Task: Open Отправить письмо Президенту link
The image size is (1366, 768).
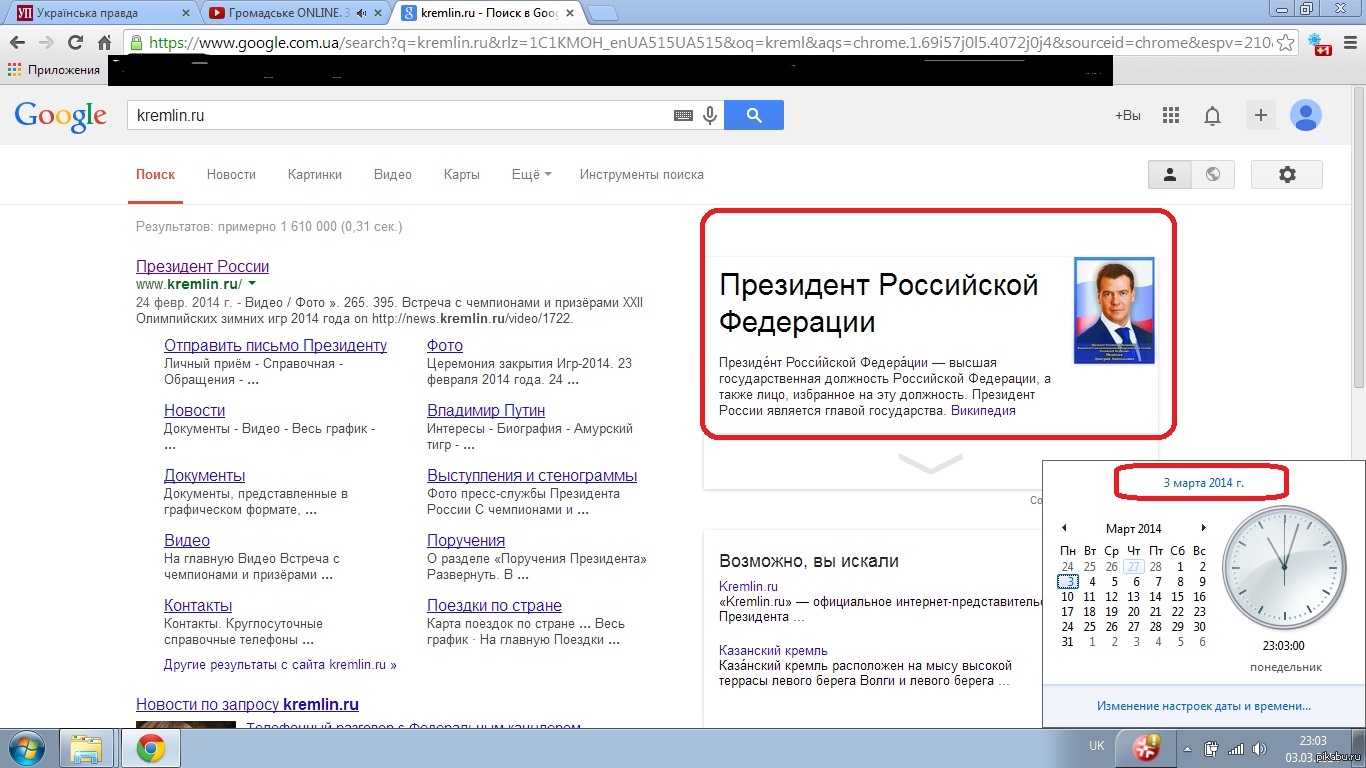Action: pyautogui.click(x=275, y=345)
